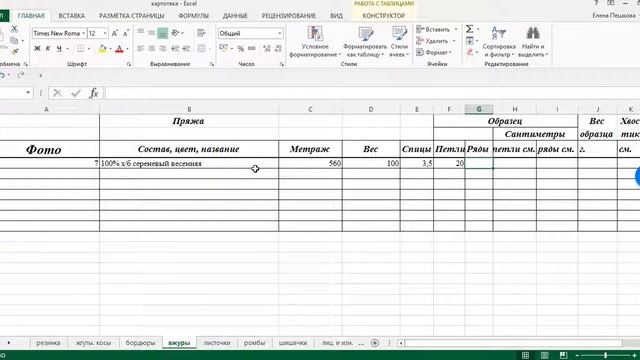Open the Общий number format dropdown
This screenshot has width=640, height=360.
click(280, 33)
